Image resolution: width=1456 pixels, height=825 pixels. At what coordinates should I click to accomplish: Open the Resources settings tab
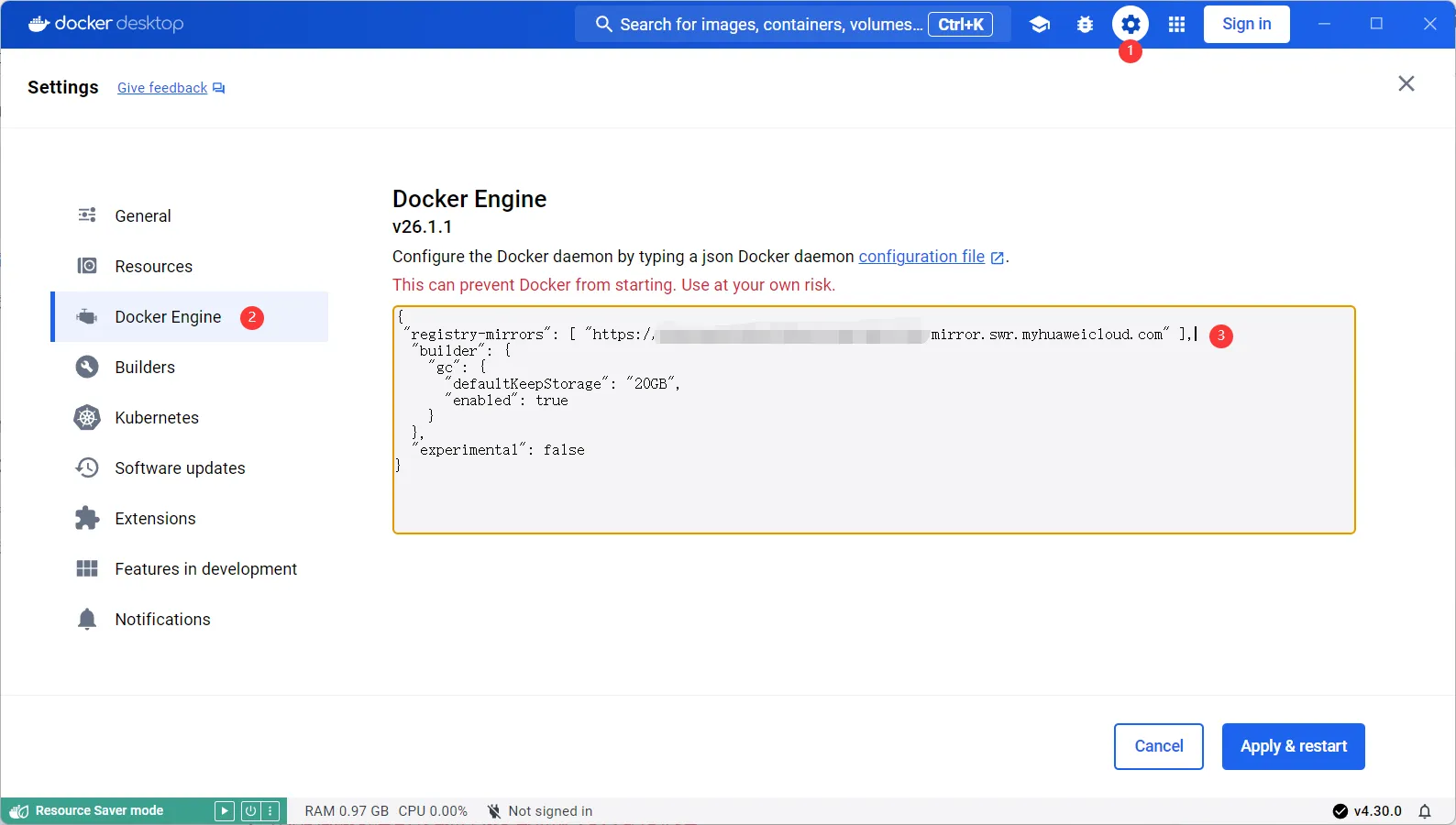click(190, 266)
